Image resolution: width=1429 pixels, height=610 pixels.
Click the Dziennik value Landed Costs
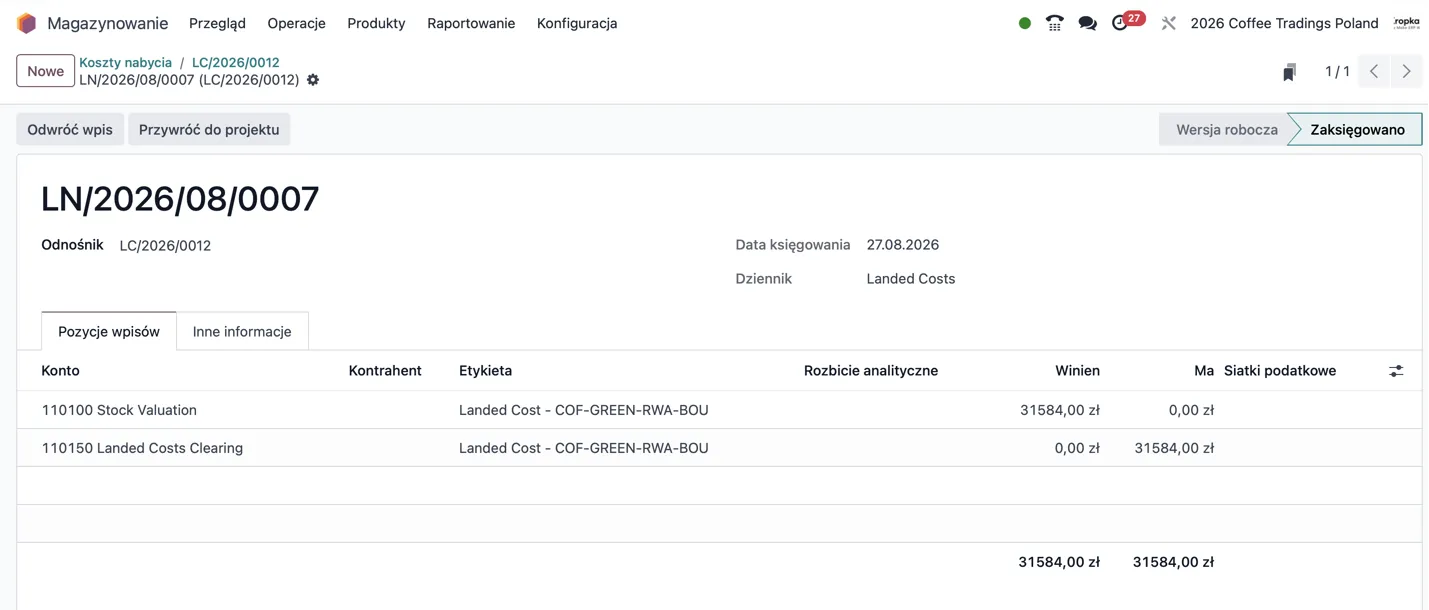click(910, 278)
